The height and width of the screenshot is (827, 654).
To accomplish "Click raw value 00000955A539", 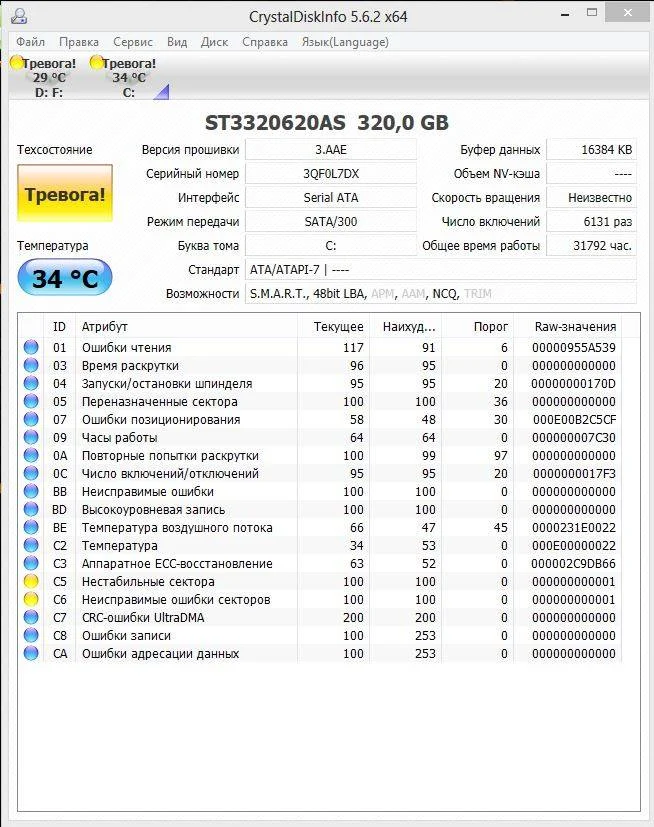I will tap(573, 348).
